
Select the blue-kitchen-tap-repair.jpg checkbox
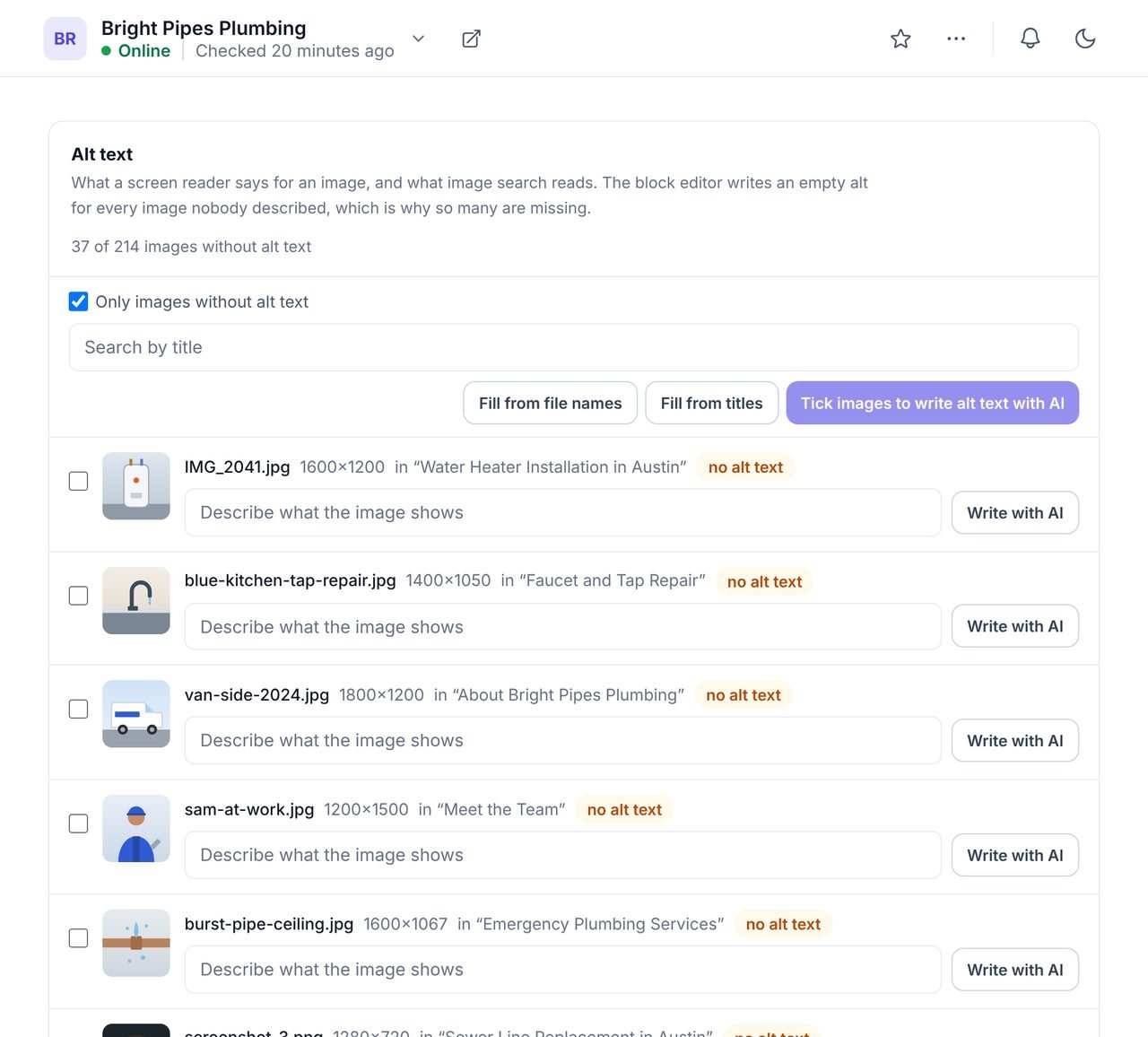pyautogui.click(x=79, y=596)
